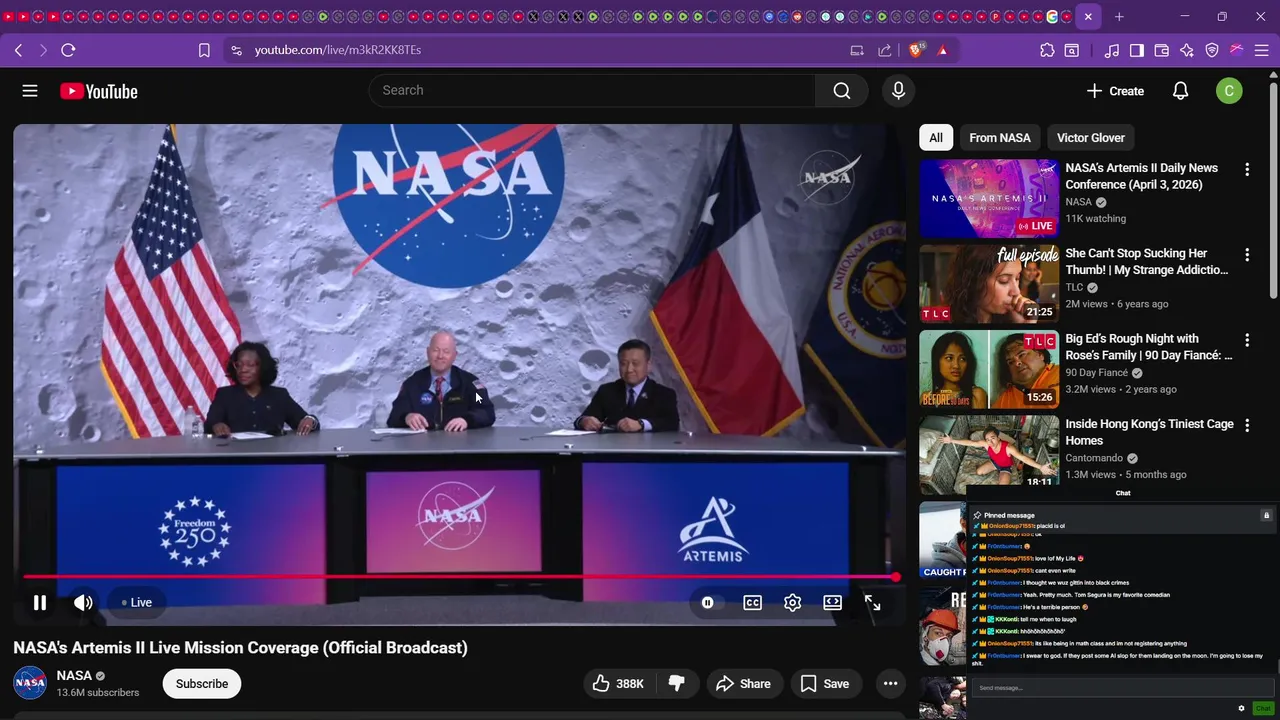
Task: Click the search magnifier button
Action: [x=842, y=91]
